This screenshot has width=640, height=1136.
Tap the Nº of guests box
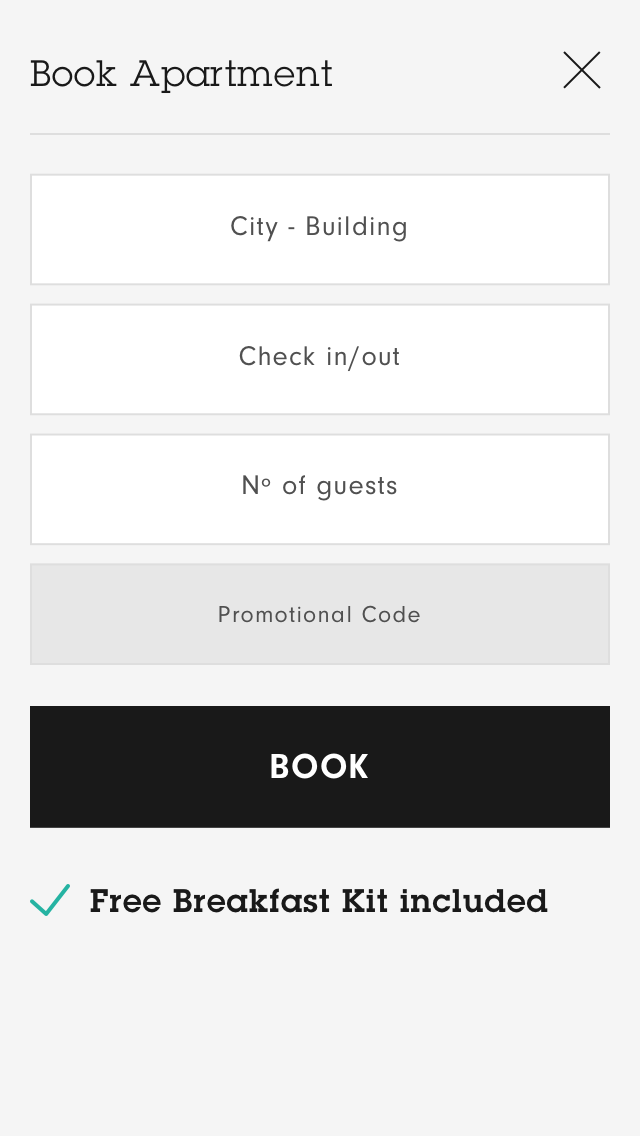320,489
